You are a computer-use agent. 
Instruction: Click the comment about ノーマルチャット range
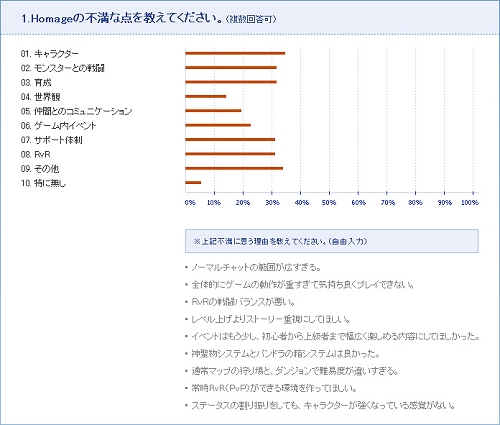[256, 267]
